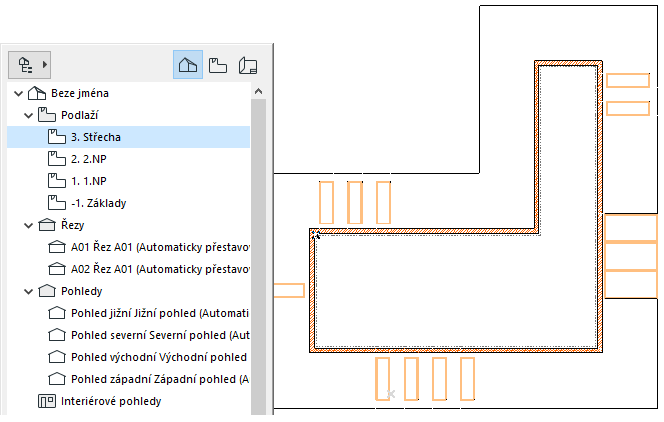Switch to Layout Book icon
Screen dimensions: 664x422
[x=248, y=66]
